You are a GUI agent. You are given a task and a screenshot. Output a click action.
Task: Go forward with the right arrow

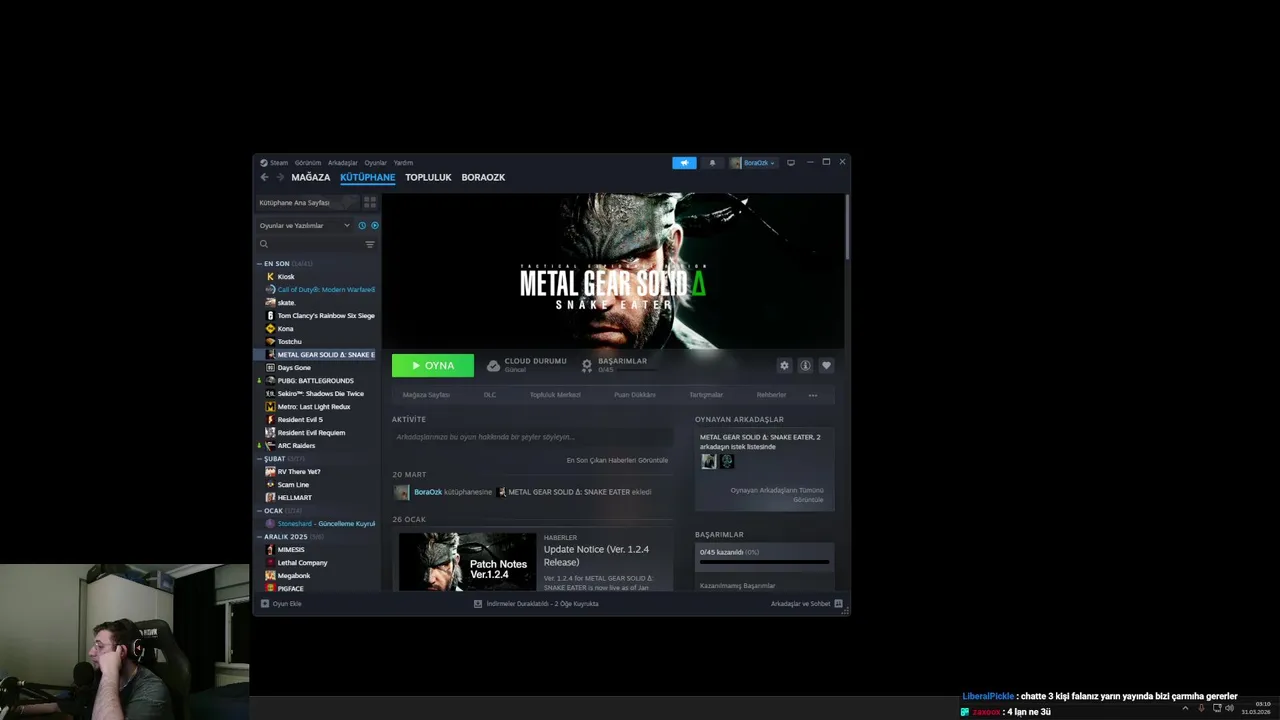(x=279, y=177)
